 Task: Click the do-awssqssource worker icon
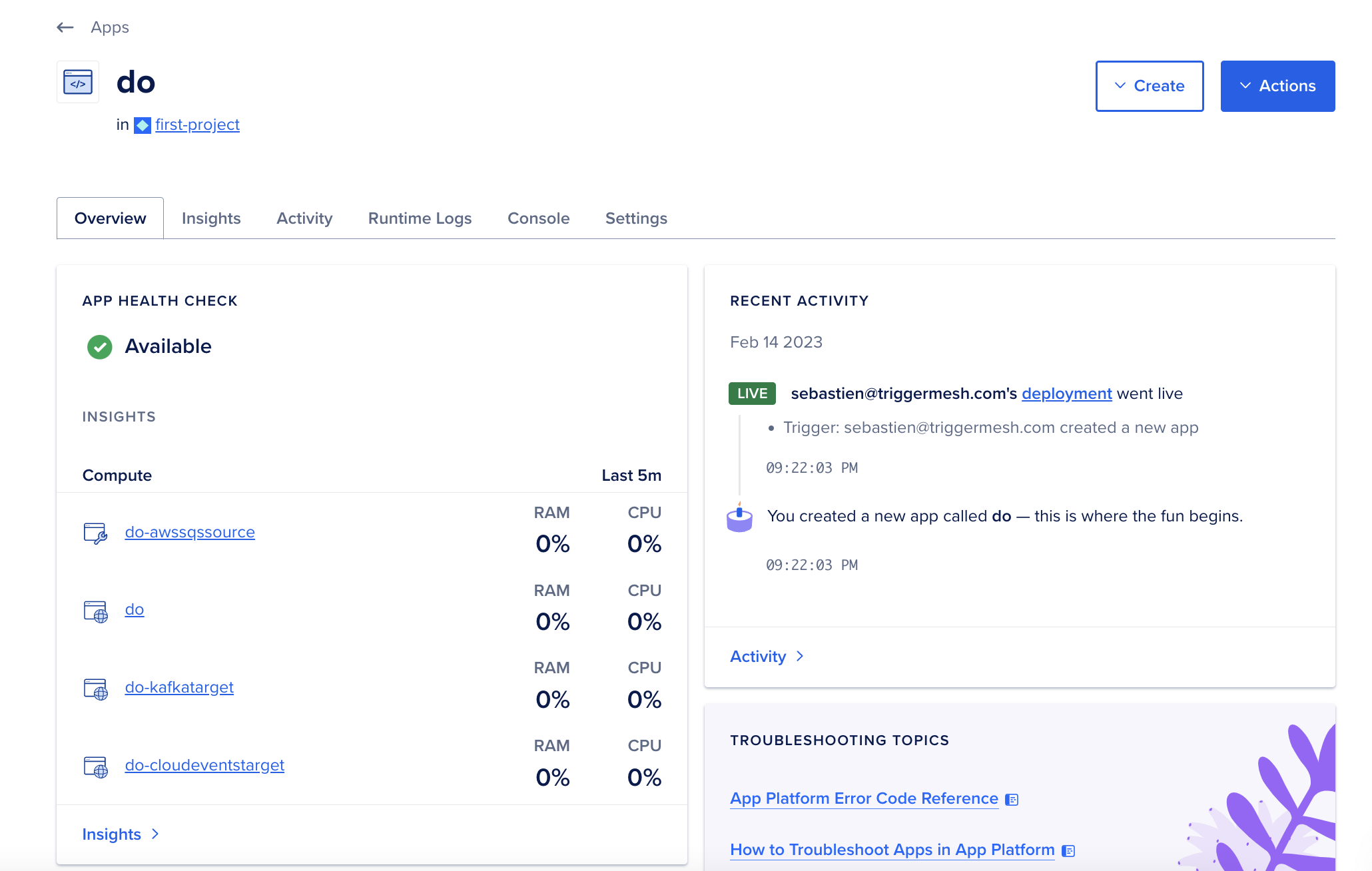(95, 533)
